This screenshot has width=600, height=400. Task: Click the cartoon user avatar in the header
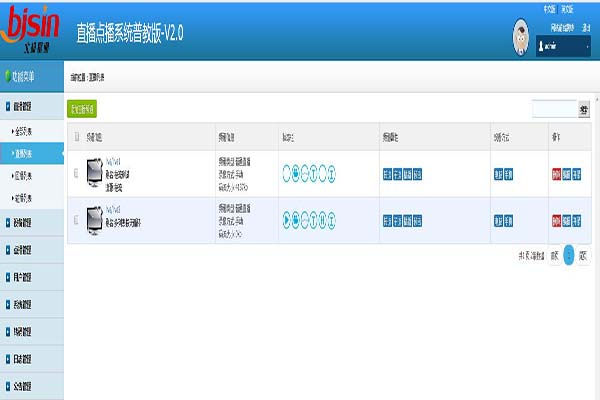tap(521, 37)
